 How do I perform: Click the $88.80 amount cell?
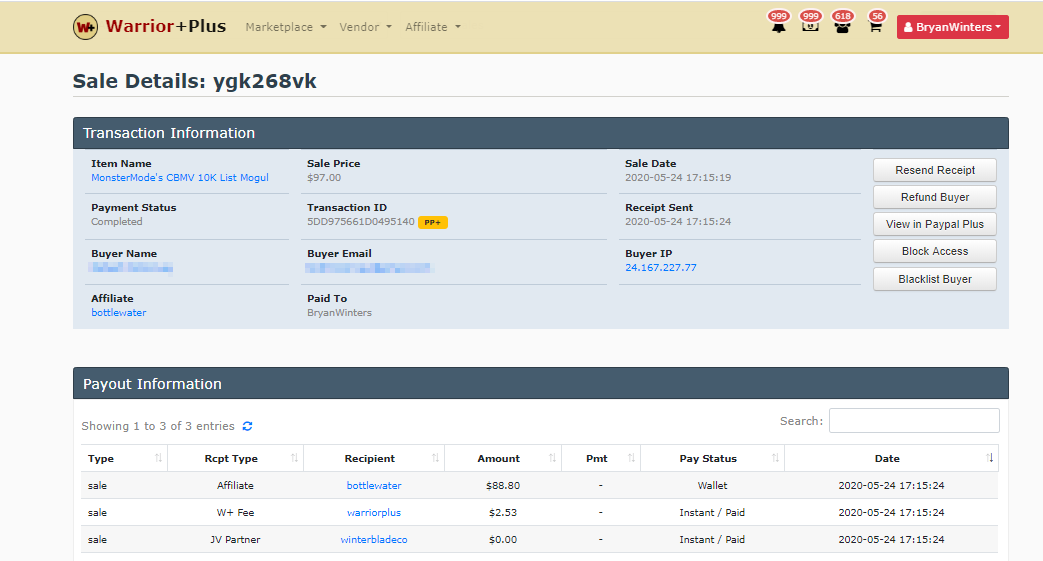click(x=503, y=486)
